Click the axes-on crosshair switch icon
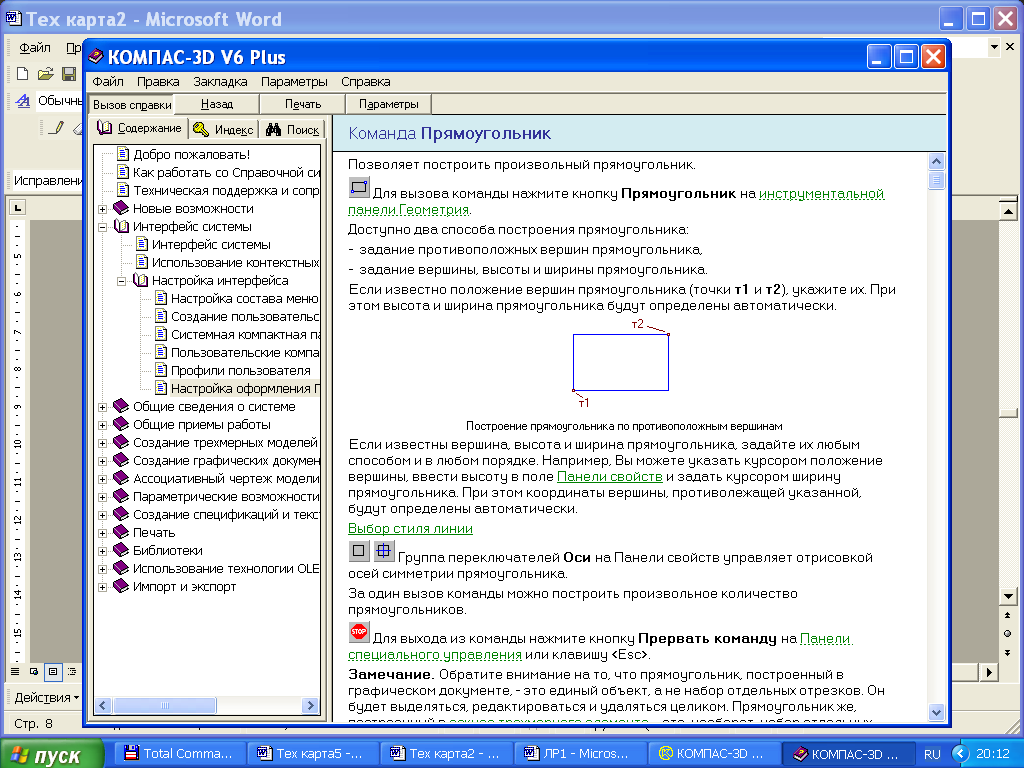The image size is (1024, 768). (x=383, y=551)
